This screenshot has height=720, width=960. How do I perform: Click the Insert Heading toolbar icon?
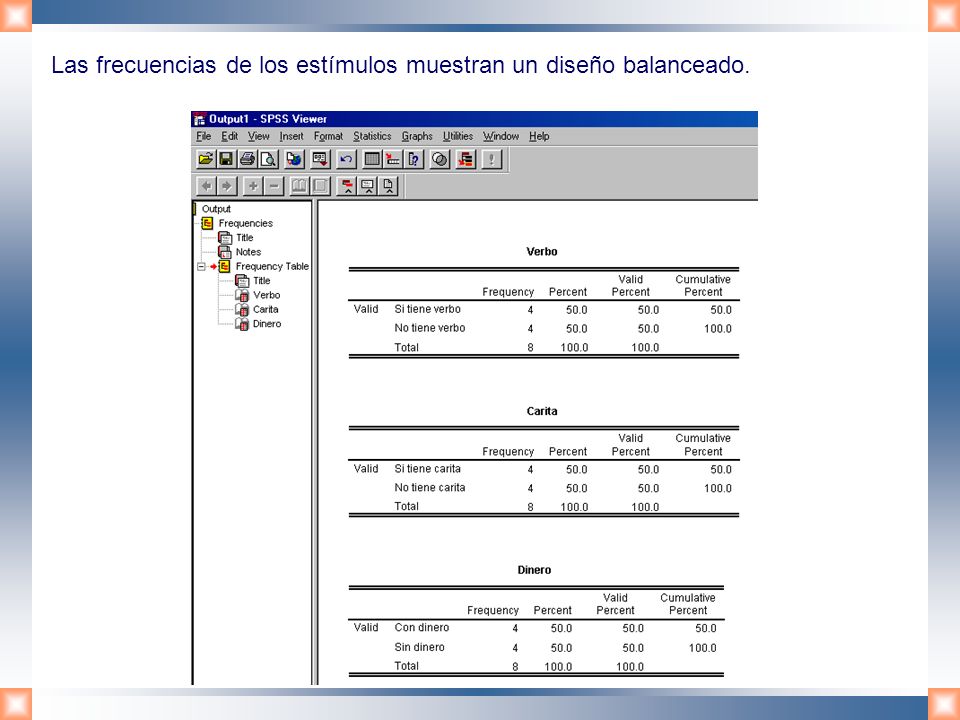coord(347,186)
